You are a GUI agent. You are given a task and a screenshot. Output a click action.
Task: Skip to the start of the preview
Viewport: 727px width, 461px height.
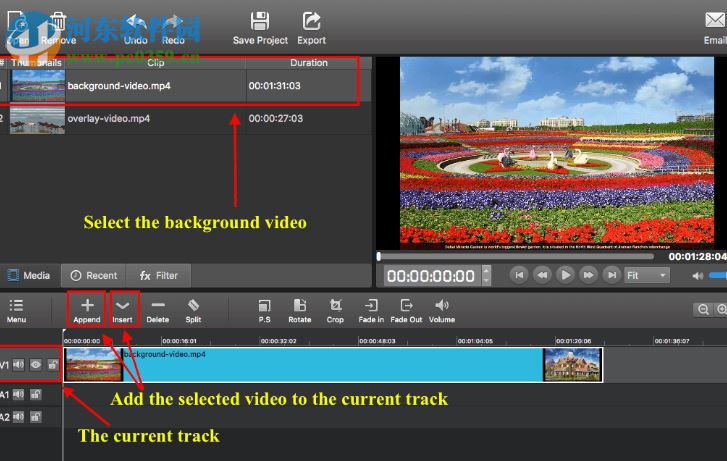pos(519,275)
